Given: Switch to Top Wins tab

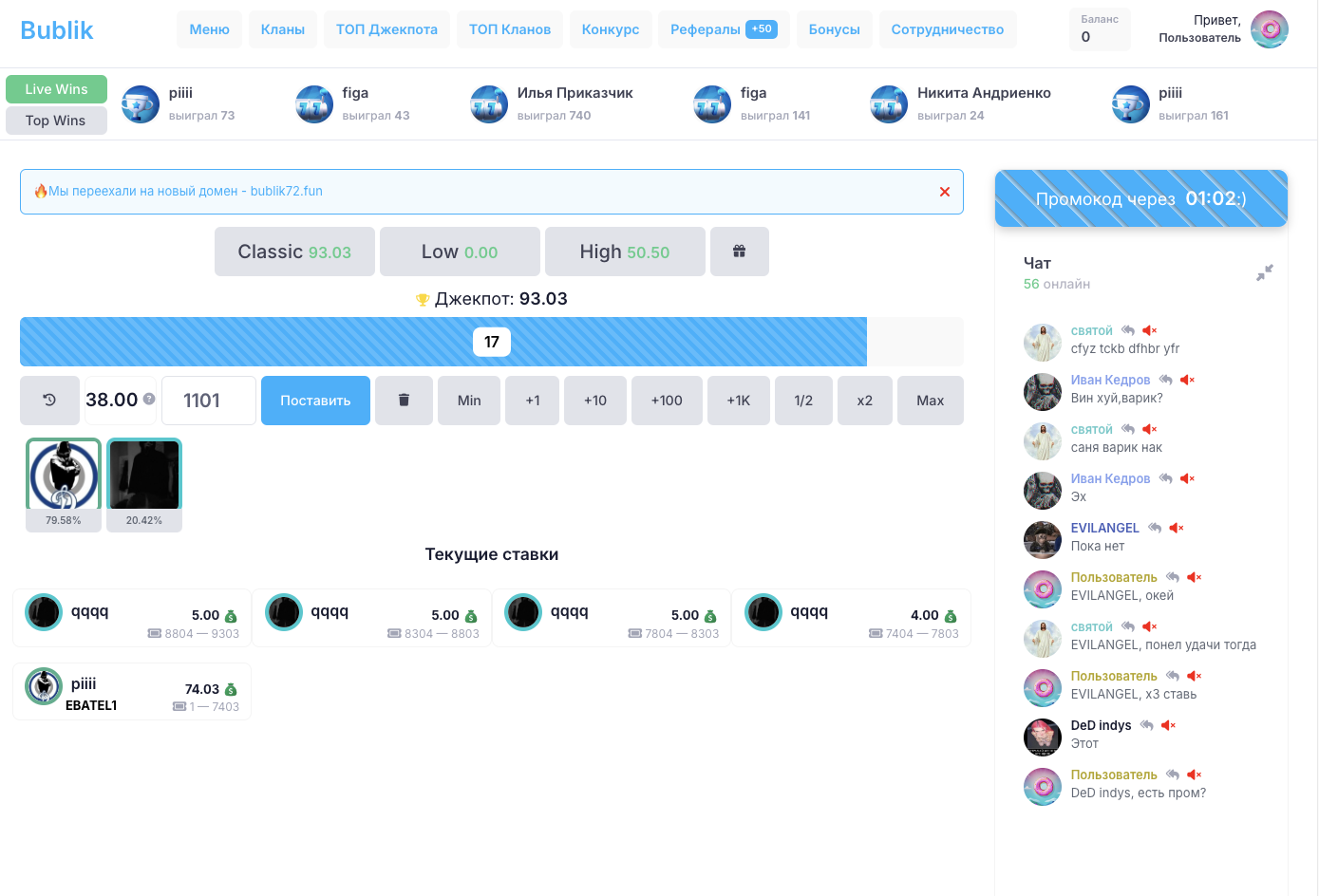Looking at the screenshot, I should coord(56,121).
